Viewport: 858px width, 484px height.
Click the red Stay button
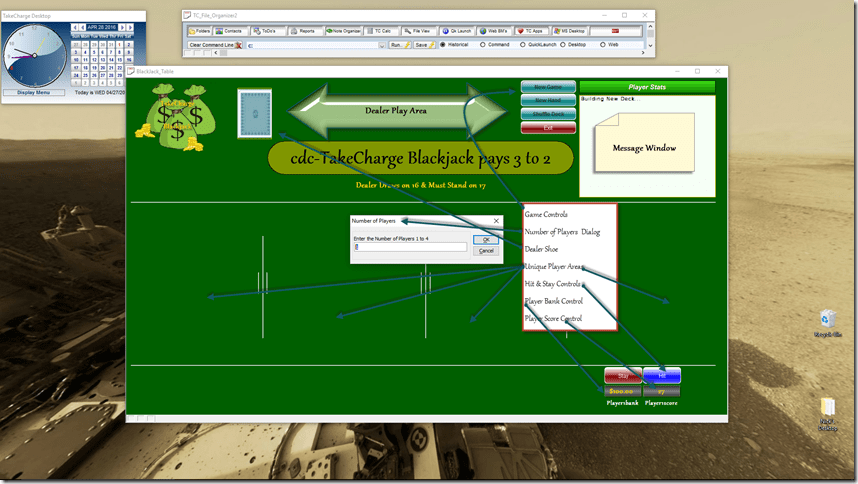point(623,376)
